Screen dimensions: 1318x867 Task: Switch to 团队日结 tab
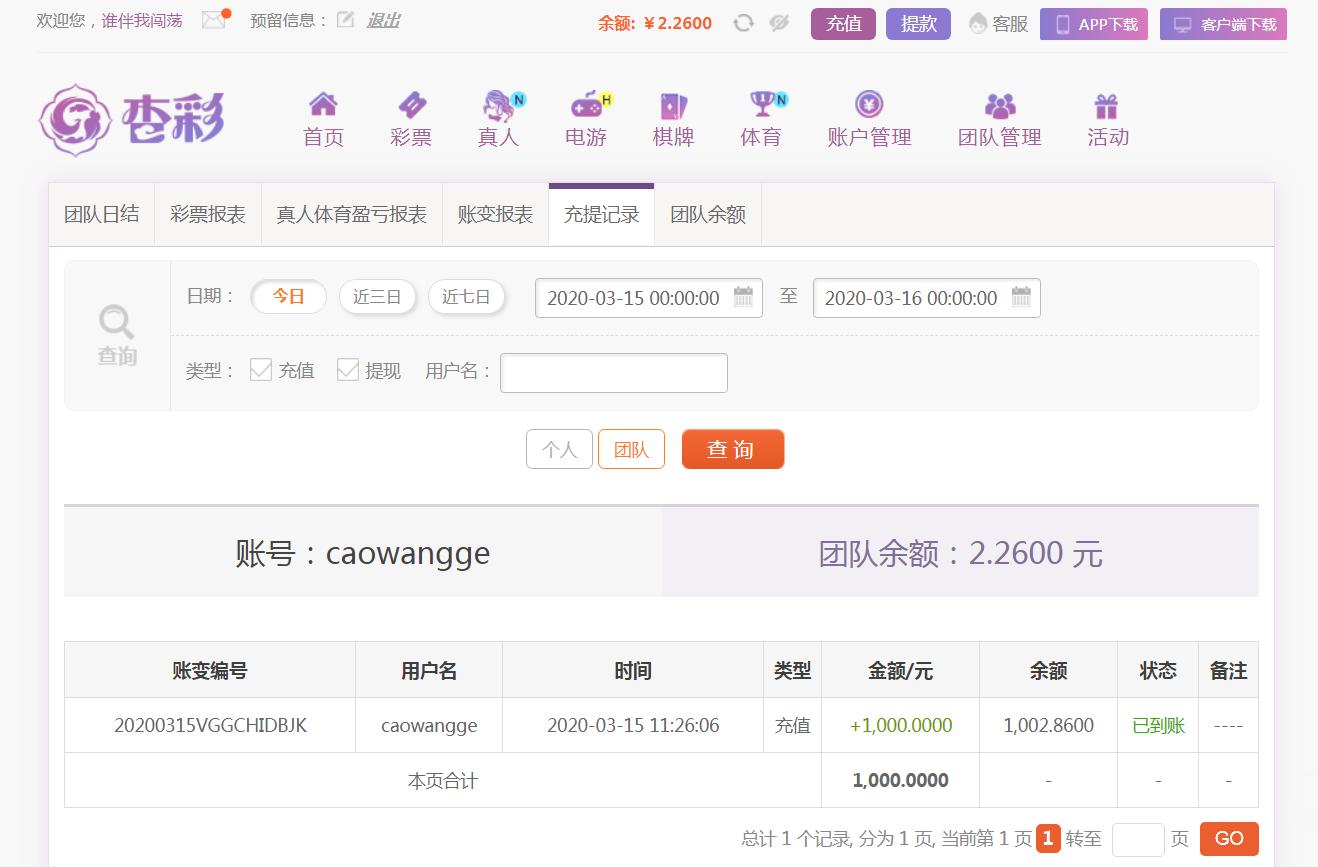coord(102,214)
